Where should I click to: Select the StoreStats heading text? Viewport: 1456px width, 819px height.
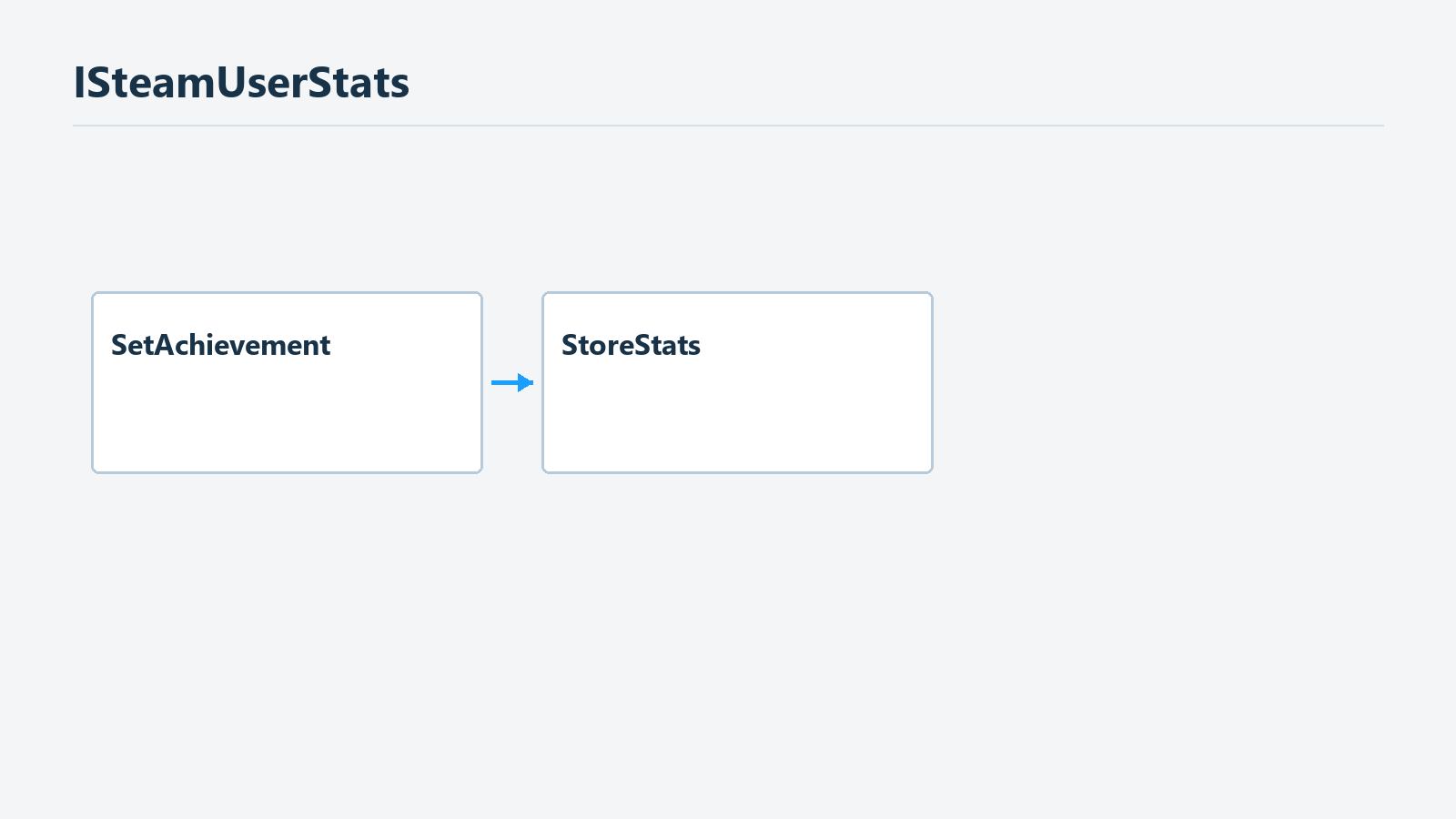[631, 345]
